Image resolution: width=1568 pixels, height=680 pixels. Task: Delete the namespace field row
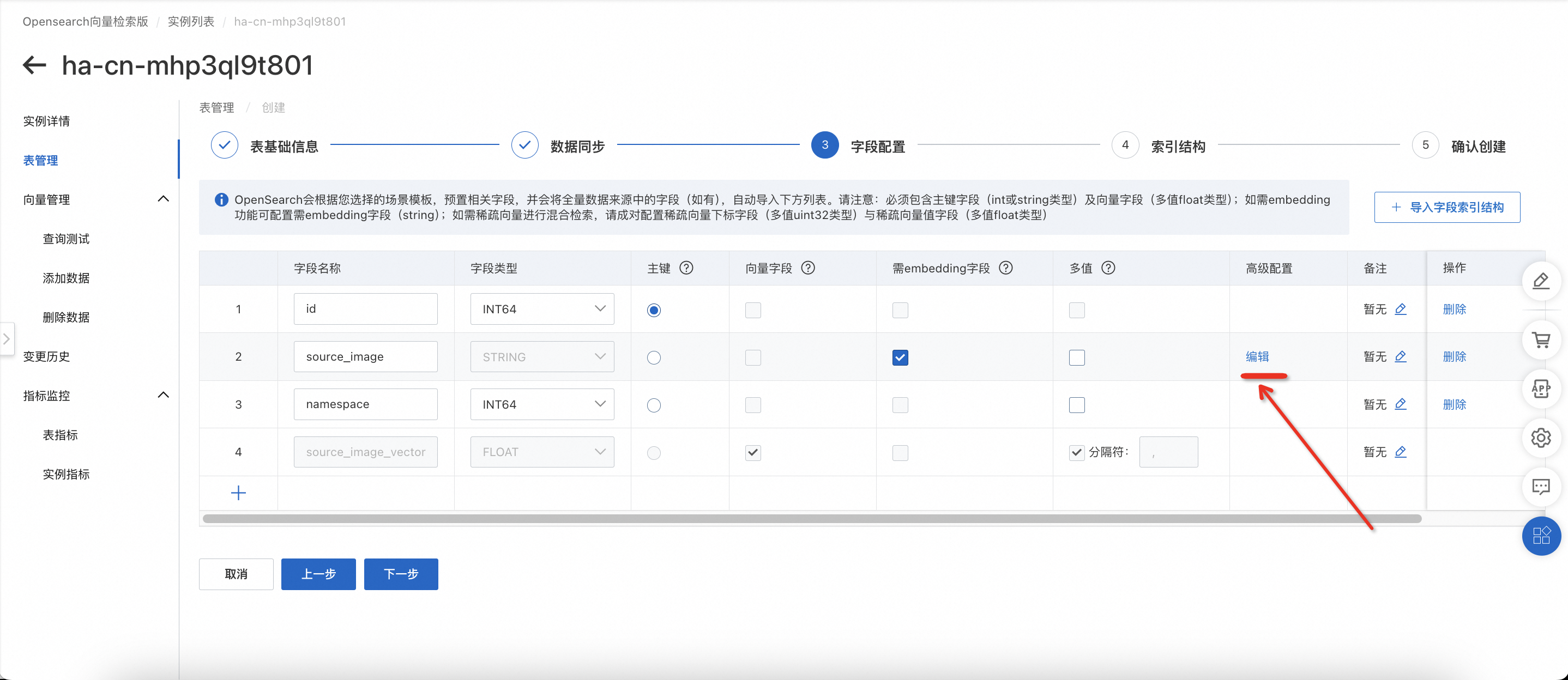point(1454,404)
